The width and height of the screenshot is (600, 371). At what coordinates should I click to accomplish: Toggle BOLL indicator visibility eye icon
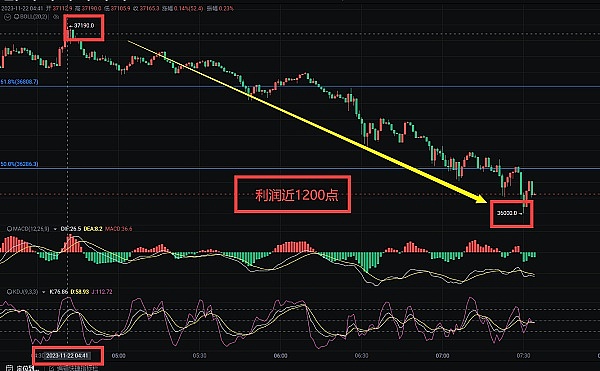(56, 17)
